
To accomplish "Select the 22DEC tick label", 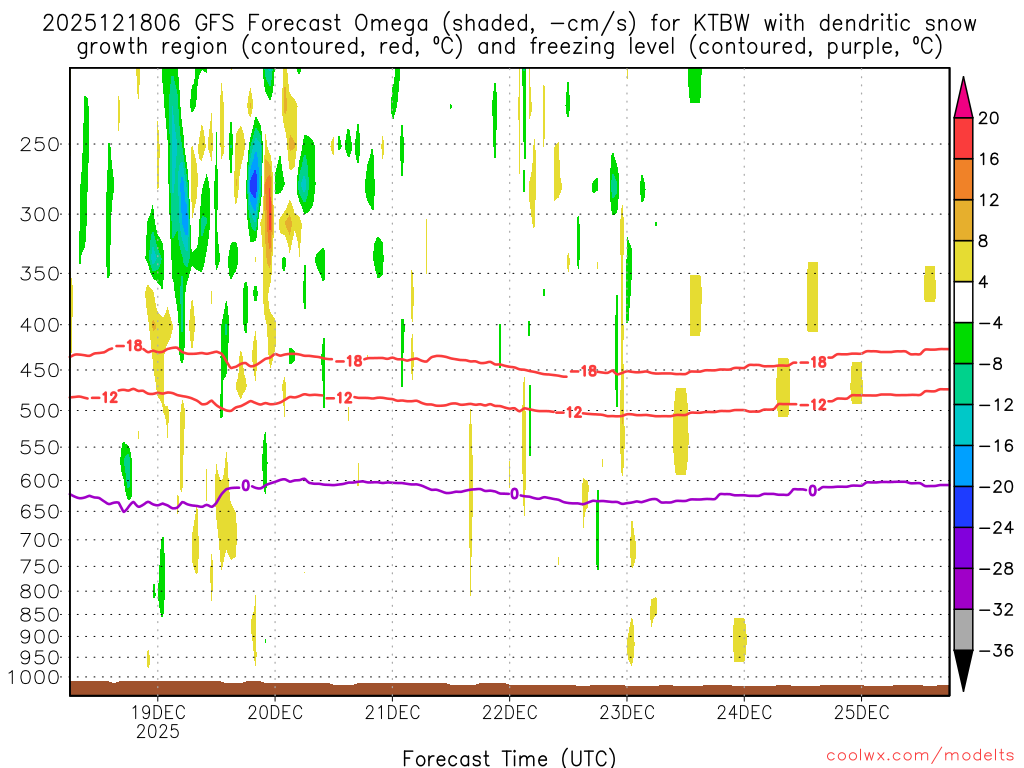I will click(509, 712).
